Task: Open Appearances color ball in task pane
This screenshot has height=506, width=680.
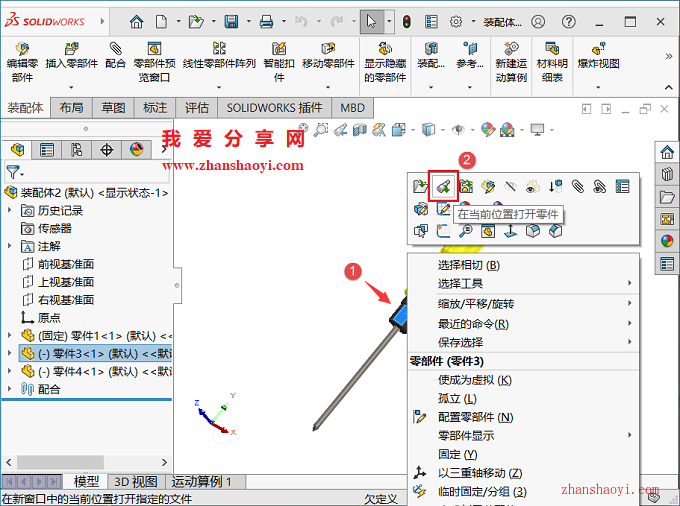Action: [667, 241]
